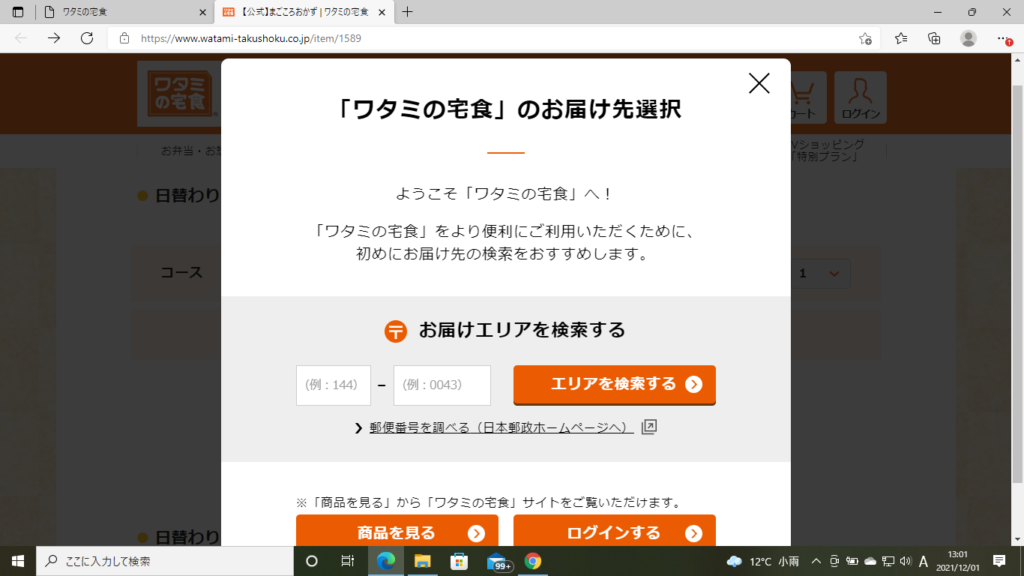Click the browser forward arrow
Screen dimensions: 1024x576
point(54,38)
